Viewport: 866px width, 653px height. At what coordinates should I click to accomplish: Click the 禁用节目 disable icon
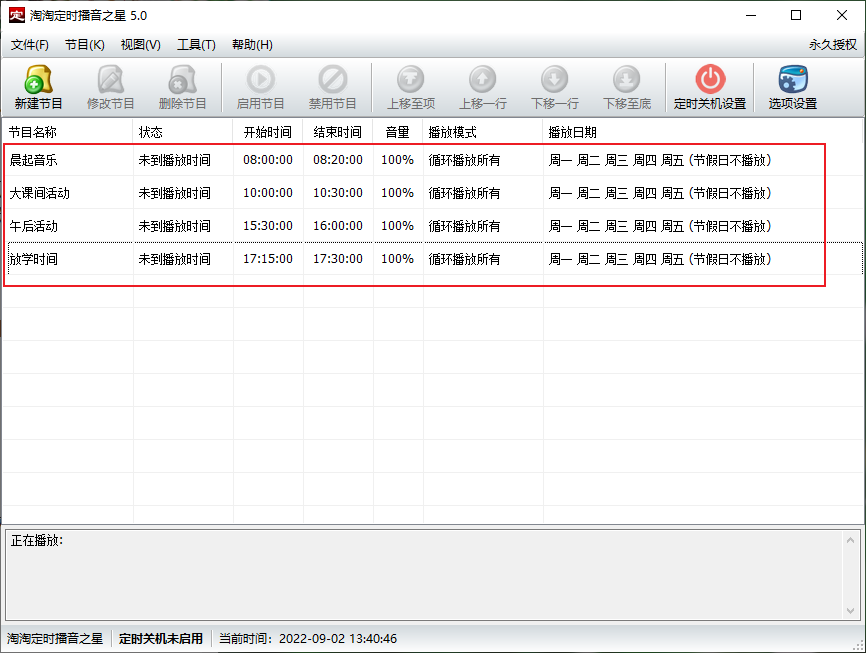[332, 80]
